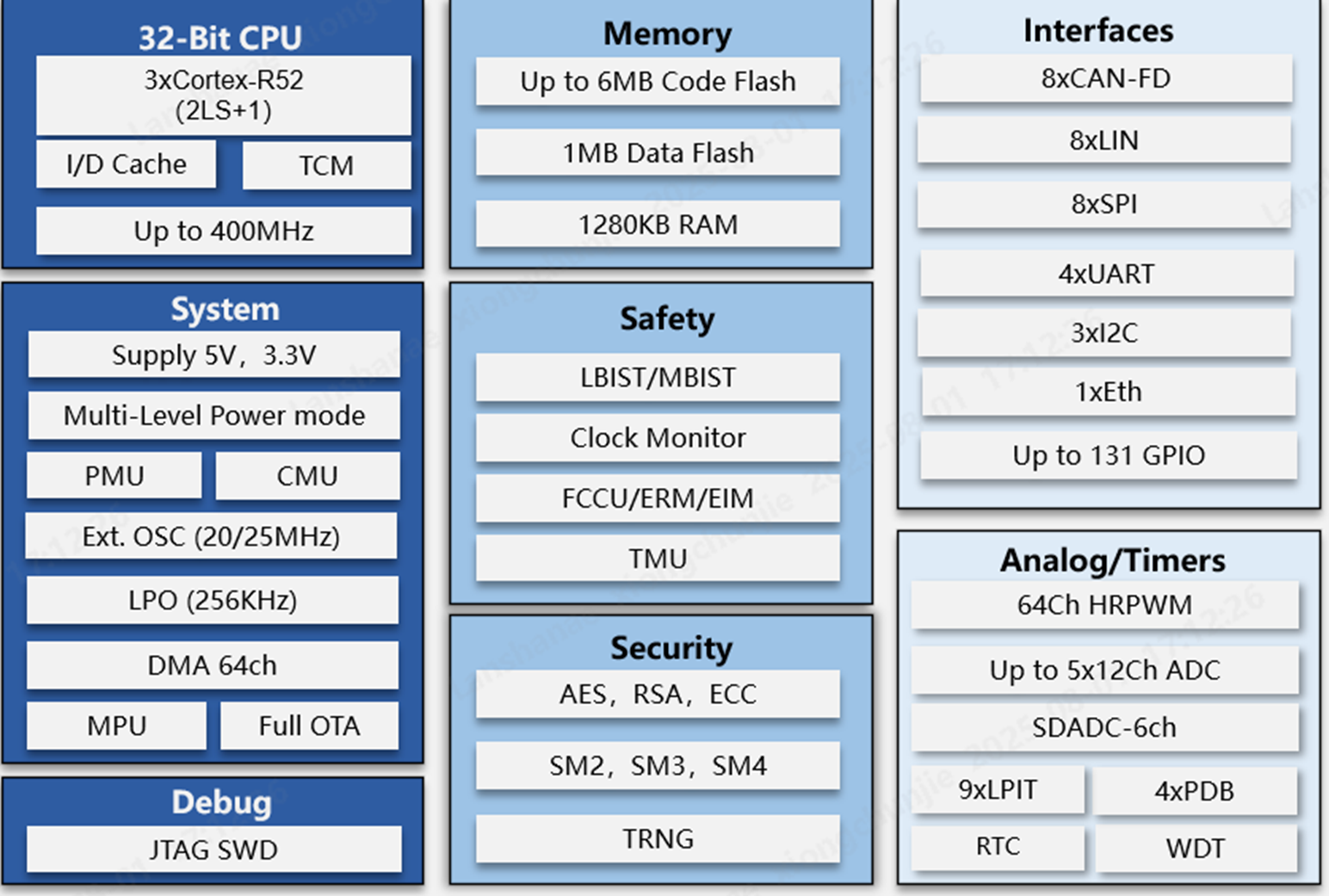Select the 8xCAN-FD interface box

coord(1105,78)
